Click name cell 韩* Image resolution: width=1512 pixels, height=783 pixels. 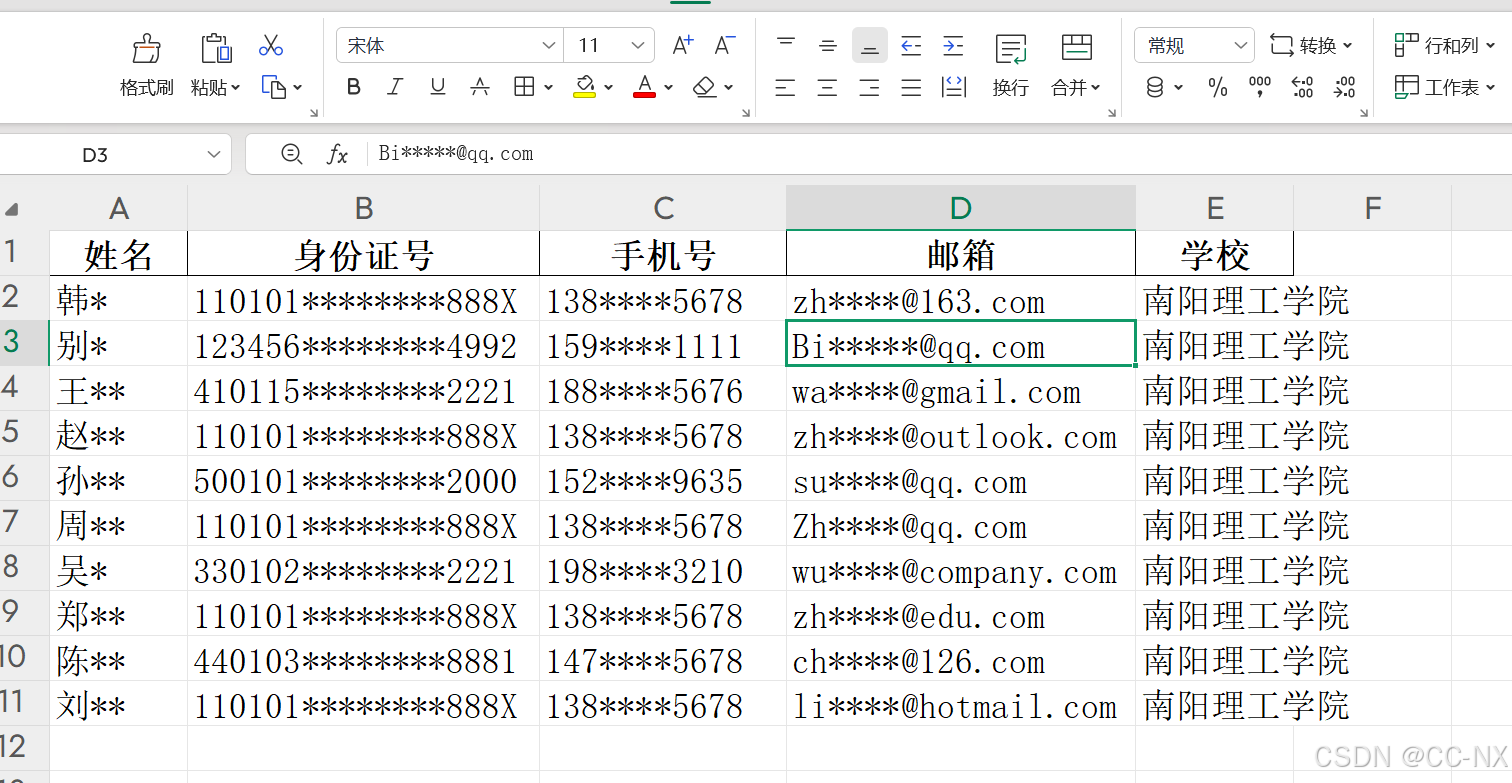click(x=118, y=299)
